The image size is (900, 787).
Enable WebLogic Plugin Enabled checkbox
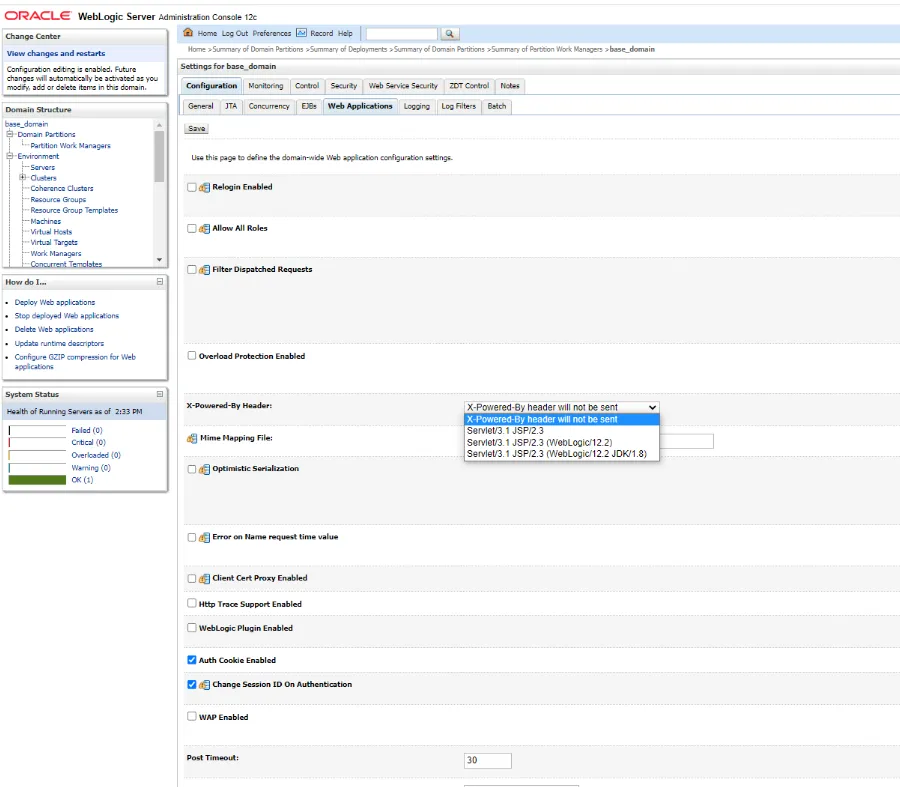(x=192, y=628)
